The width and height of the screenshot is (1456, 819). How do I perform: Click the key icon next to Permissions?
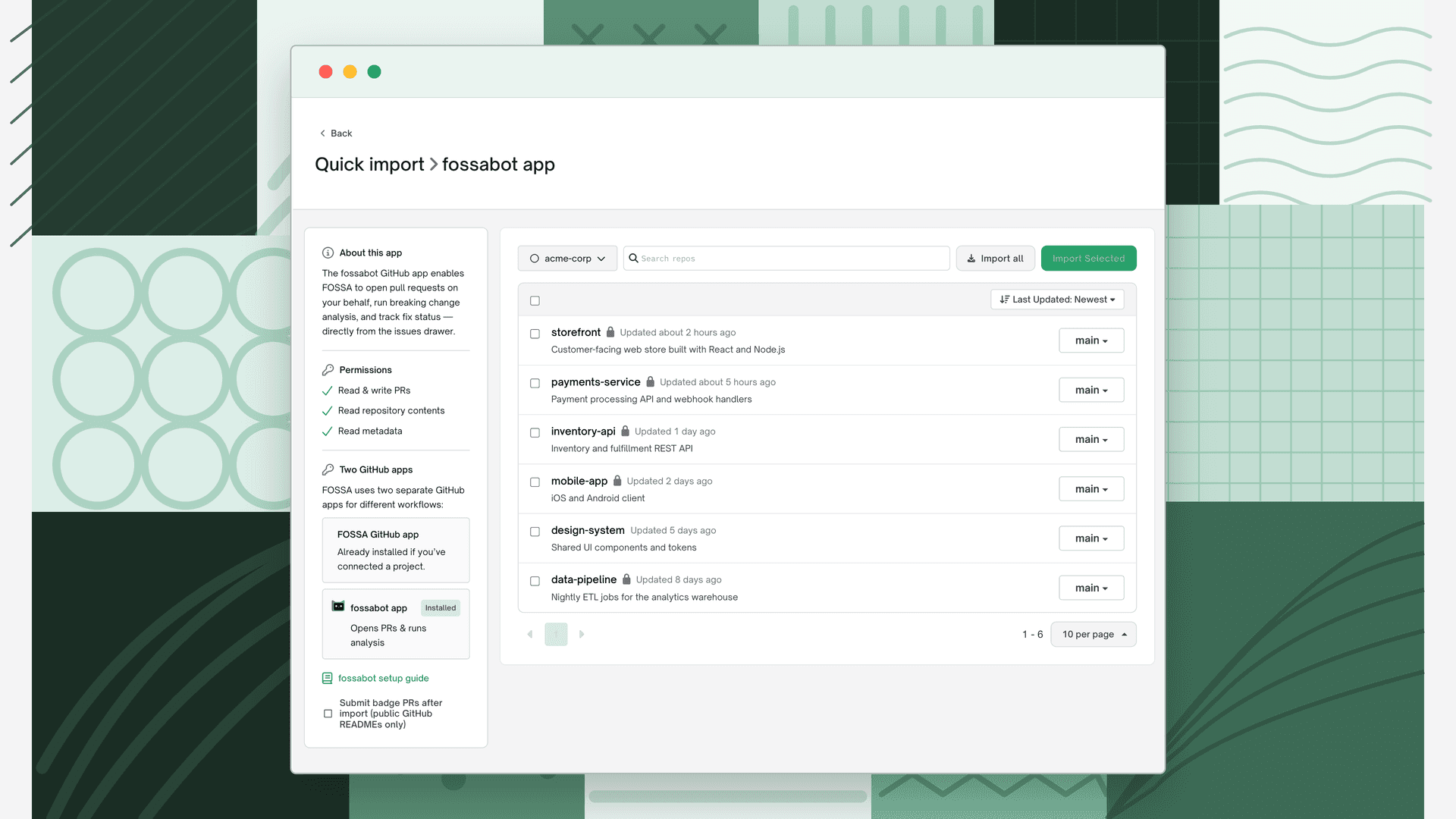pyautogui.click(x=328, y=370)
